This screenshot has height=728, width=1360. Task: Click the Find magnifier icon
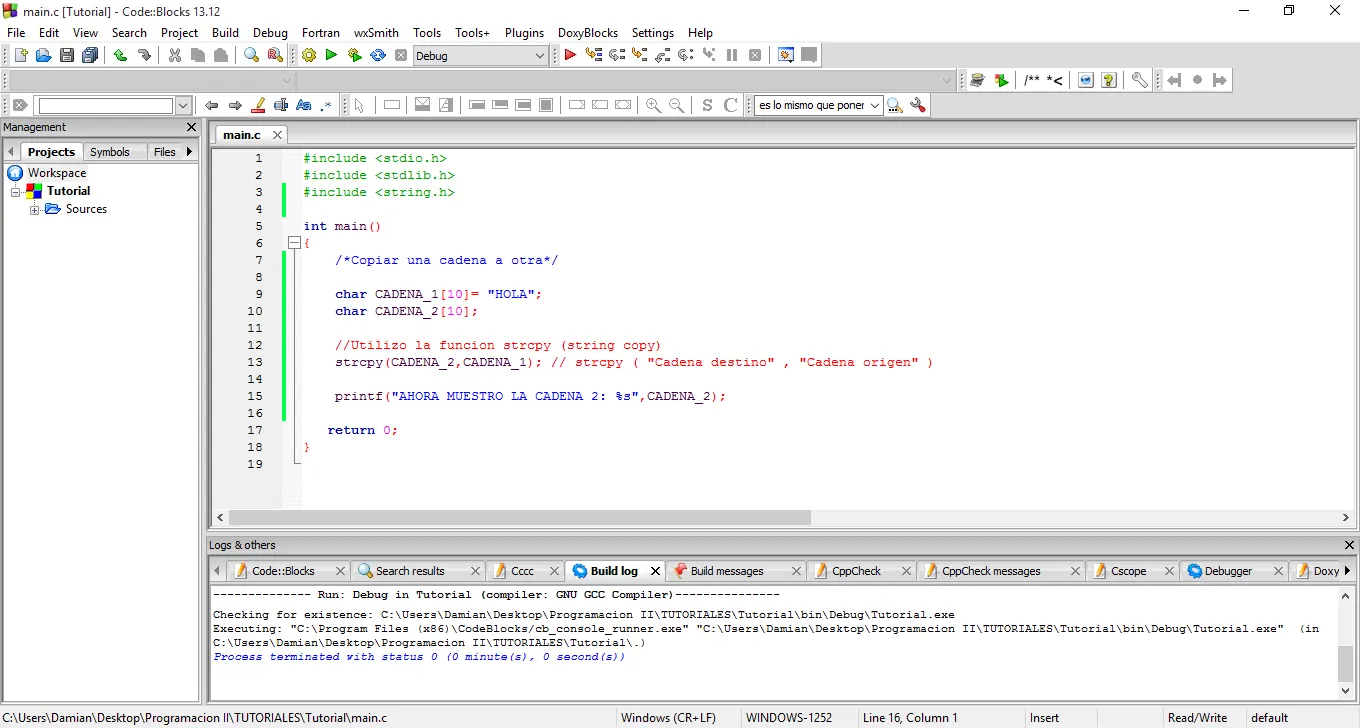[x=252, y=56]
